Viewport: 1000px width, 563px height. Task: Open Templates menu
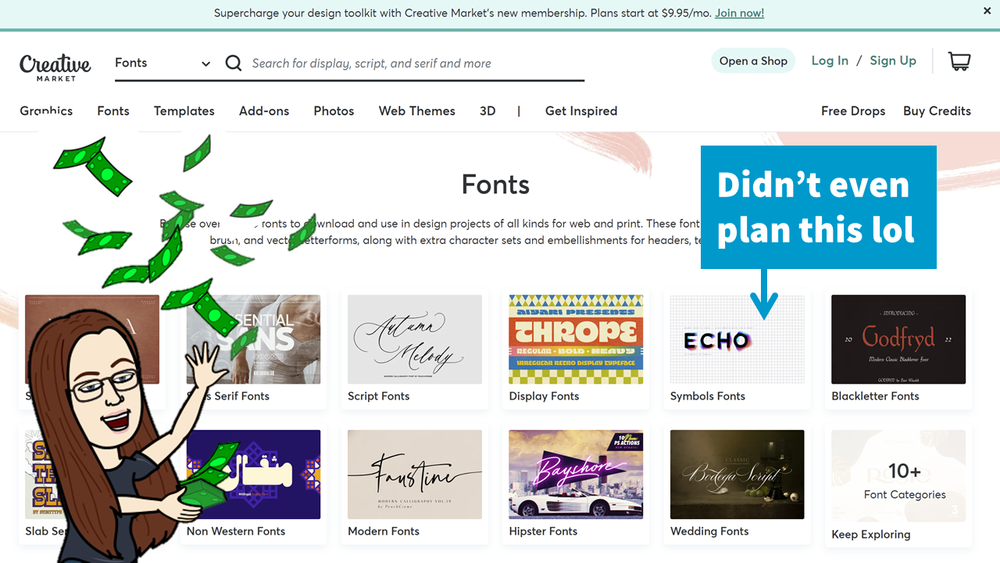point(184,111)
